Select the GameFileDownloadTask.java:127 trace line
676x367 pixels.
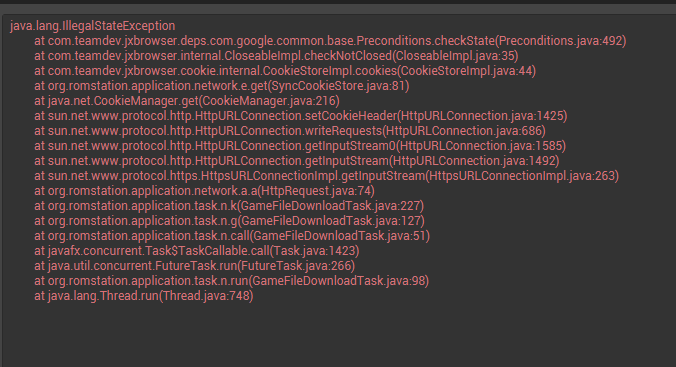click(x=229, y=221)
